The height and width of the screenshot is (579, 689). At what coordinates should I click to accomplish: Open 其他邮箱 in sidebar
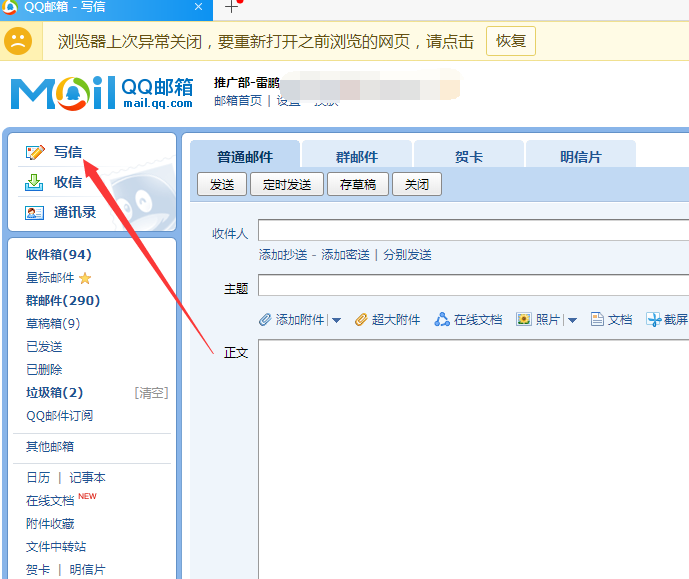click(50, 446)
